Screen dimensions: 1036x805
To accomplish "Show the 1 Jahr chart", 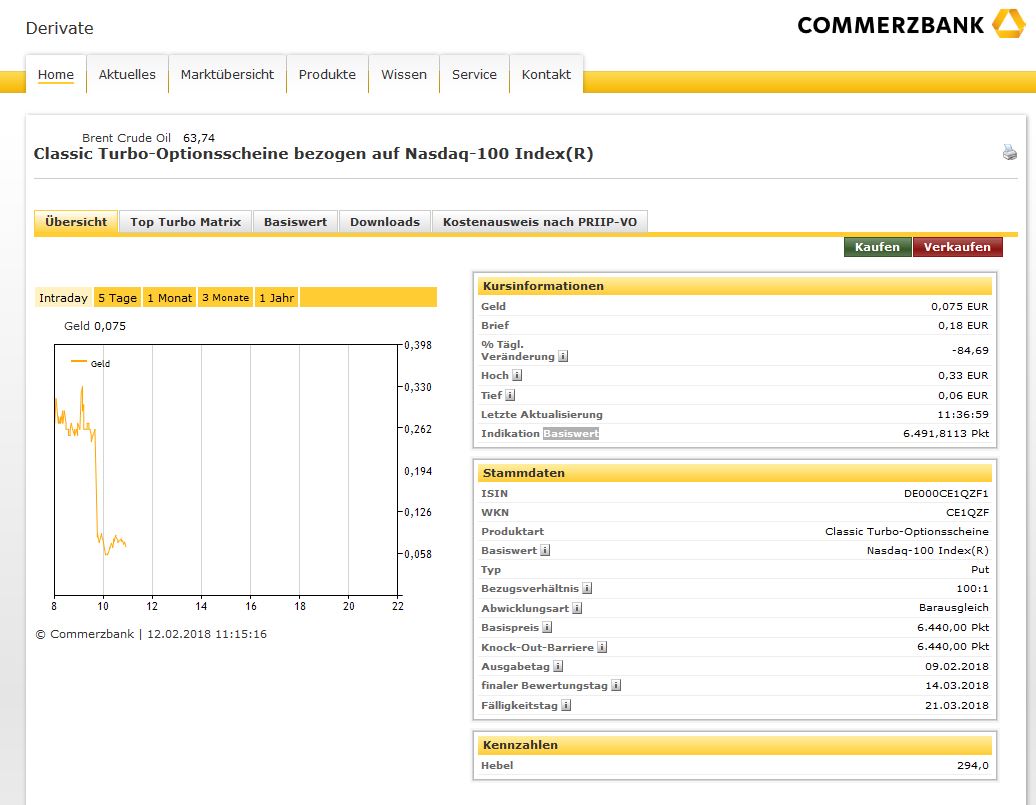I will (276, 298).
